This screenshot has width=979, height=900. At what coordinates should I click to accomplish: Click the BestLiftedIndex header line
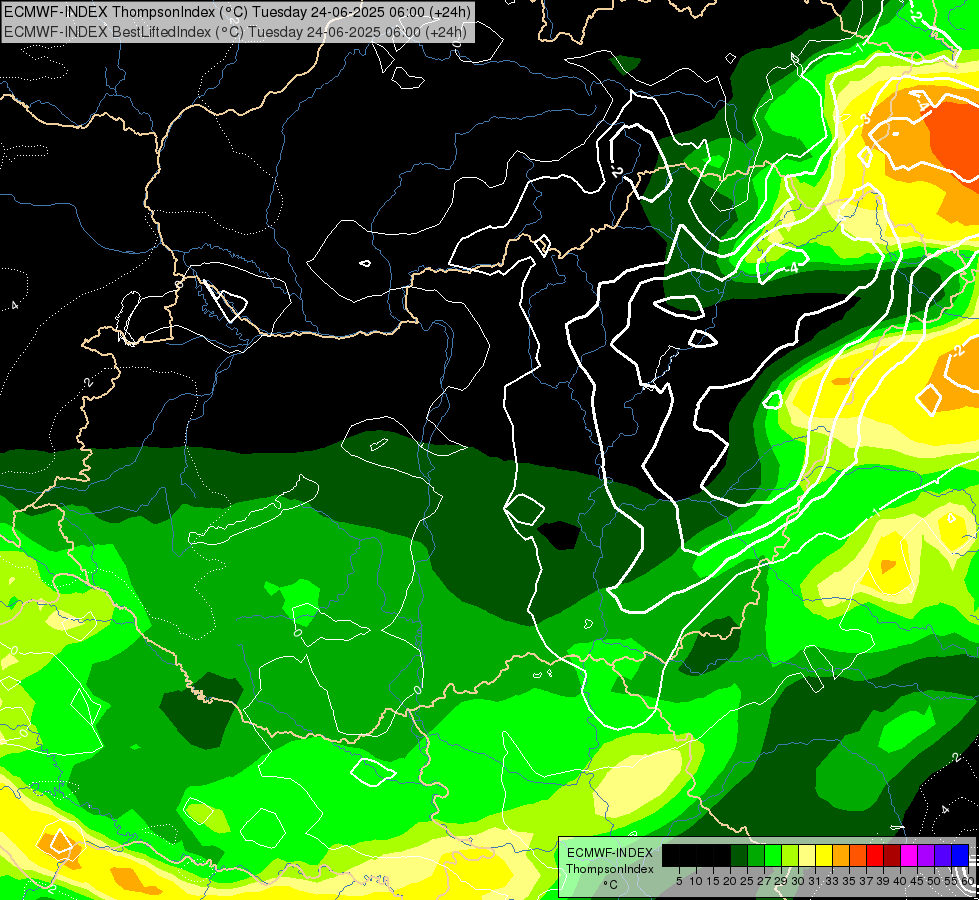click(235, 32)
